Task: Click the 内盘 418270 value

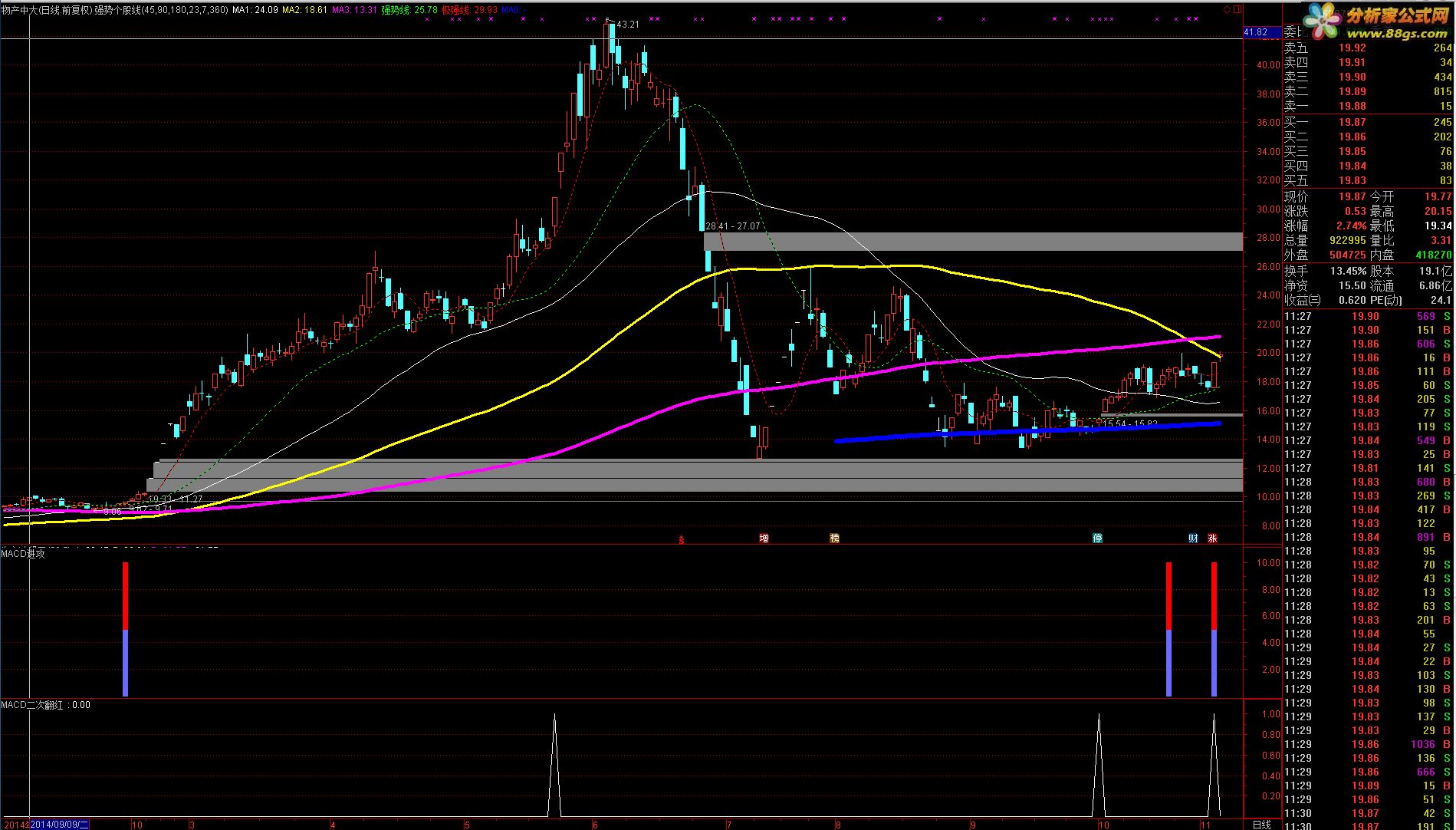Action: (x=1433, y=255)
